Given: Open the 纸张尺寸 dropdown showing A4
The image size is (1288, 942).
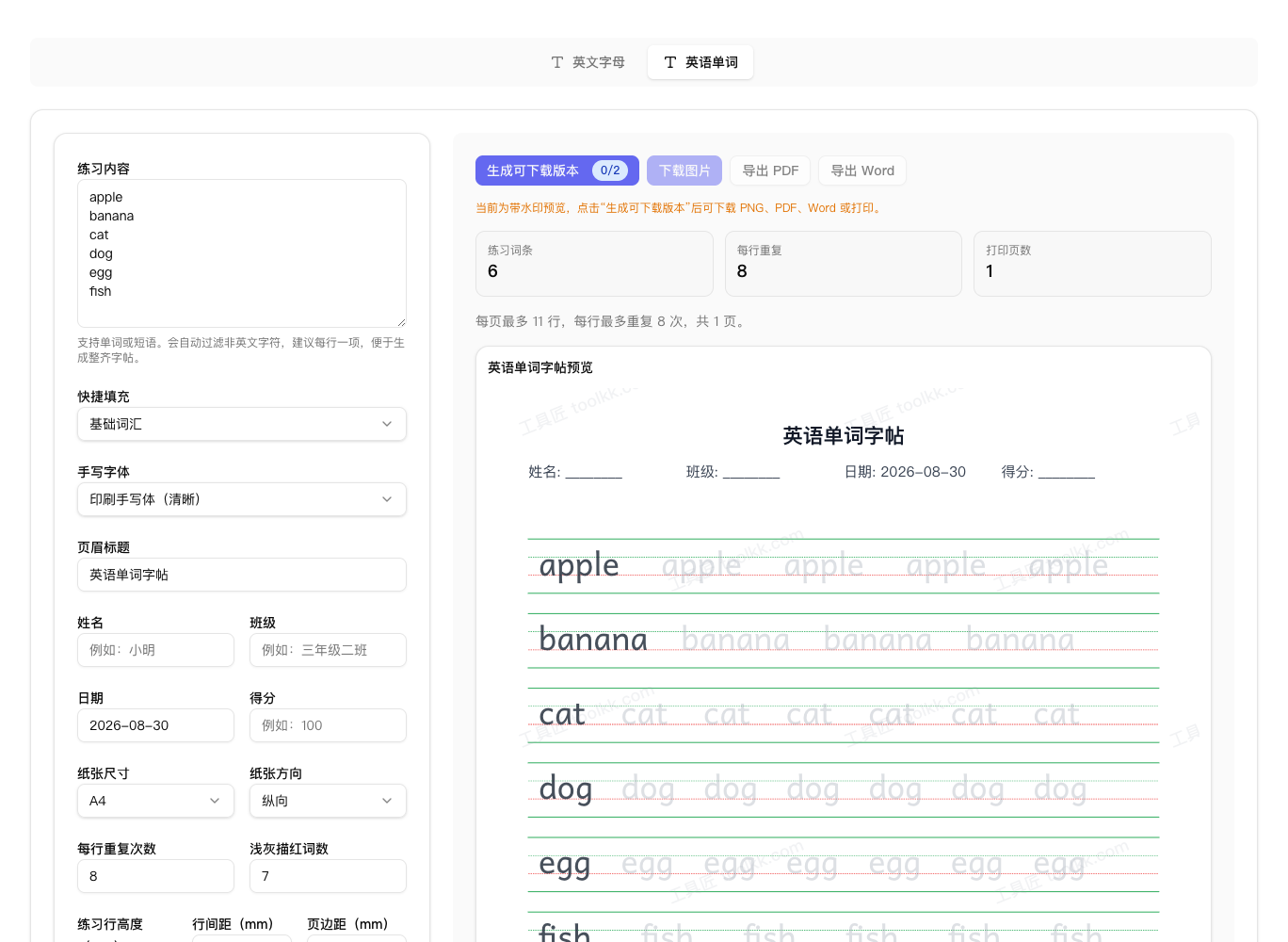Looking at the screenshot, I should coord(155,801).
